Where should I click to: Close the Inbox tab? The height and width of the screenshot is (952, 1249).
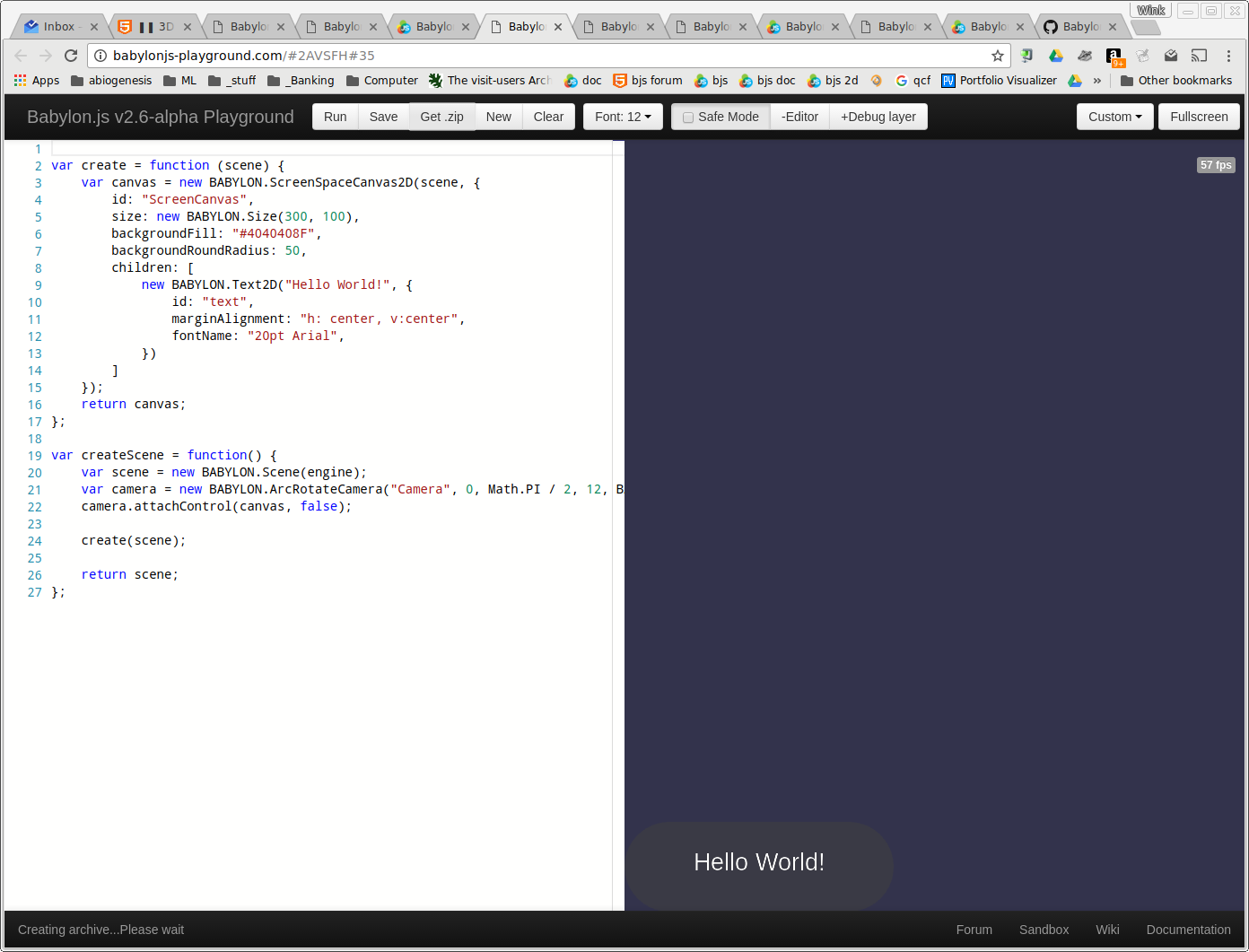coord(94,27)
